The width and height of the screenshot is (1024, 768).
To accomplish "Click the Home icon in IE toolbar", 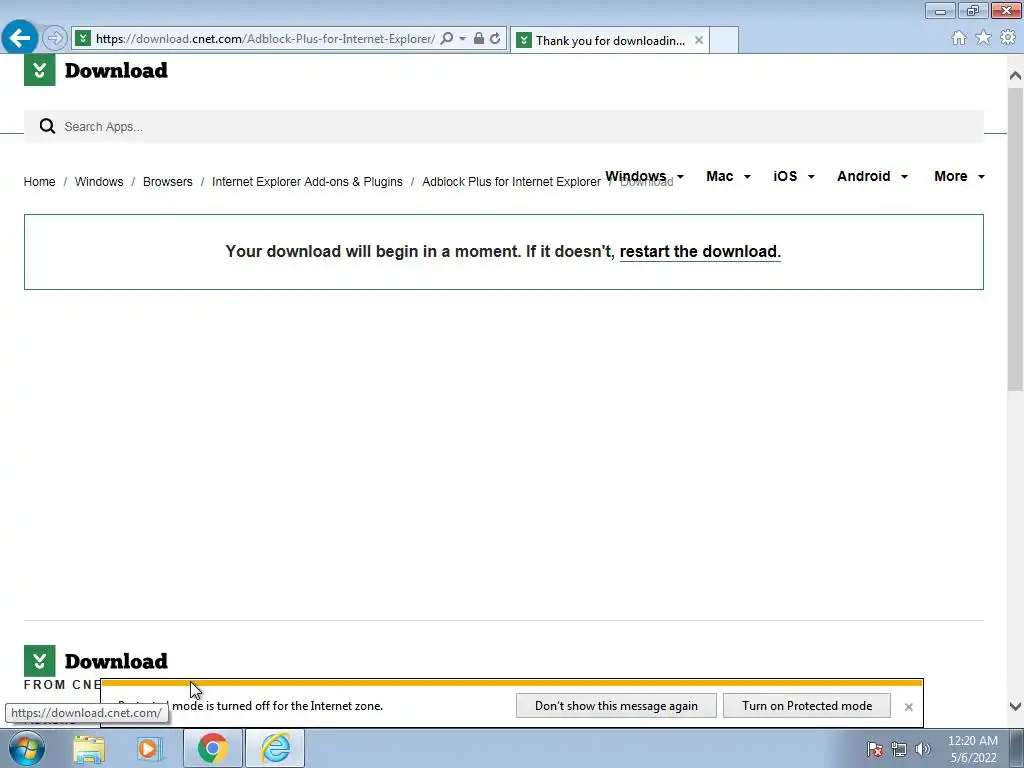I will [959, 38].
